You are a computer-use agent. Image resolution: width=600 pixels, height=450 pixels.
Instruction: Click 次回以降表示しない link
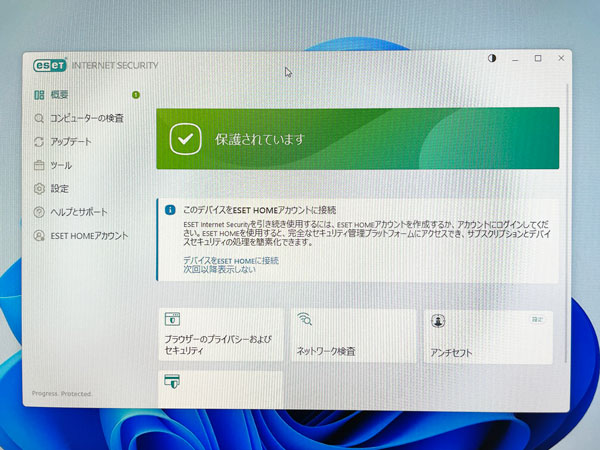click(219, 269)
